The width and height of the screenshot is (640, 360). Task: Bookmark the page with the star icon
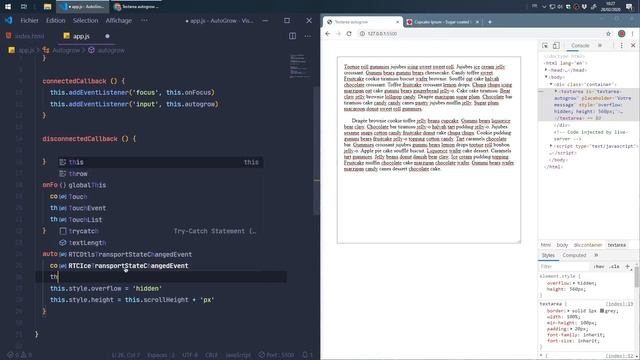coord(608,33)
